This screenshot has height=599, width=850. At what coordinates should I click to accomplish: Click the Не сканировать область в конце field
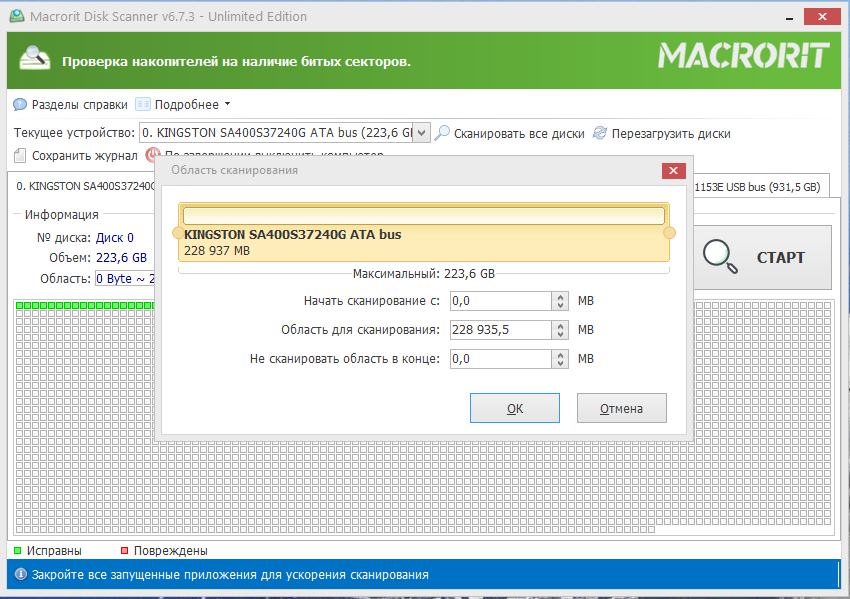pyautogui.click(x=500, y=359)
